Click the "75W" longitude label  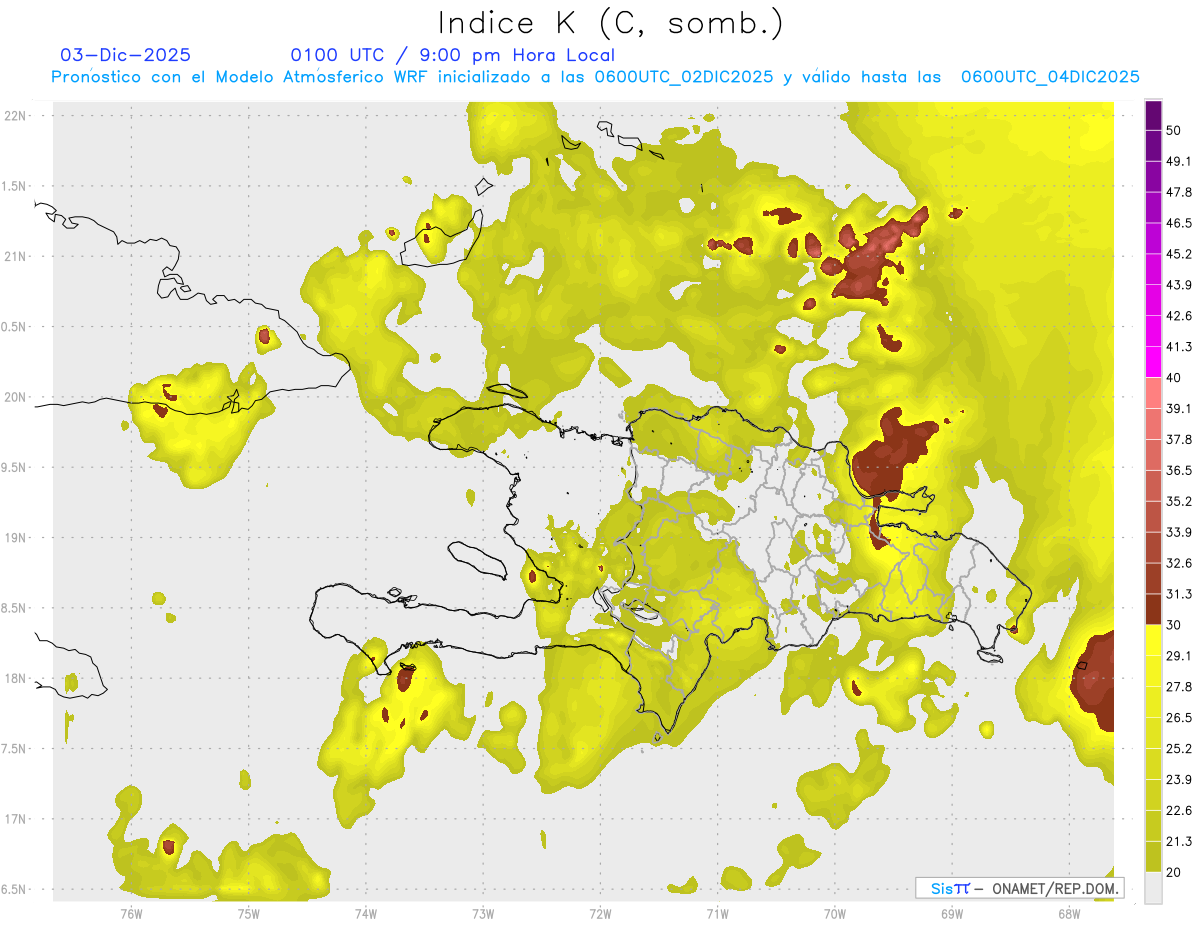[x=249, y=914]
